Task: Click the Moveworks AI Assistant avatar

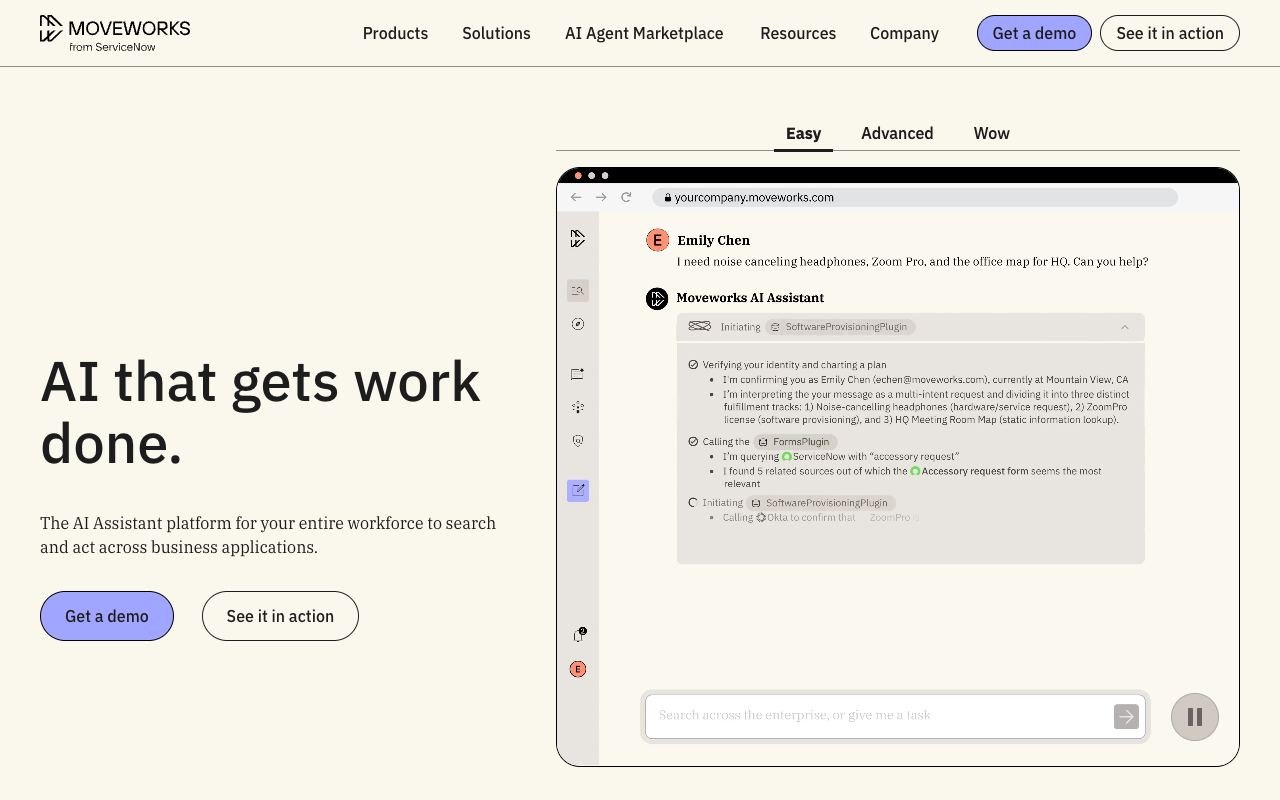Action: (657, 298)
